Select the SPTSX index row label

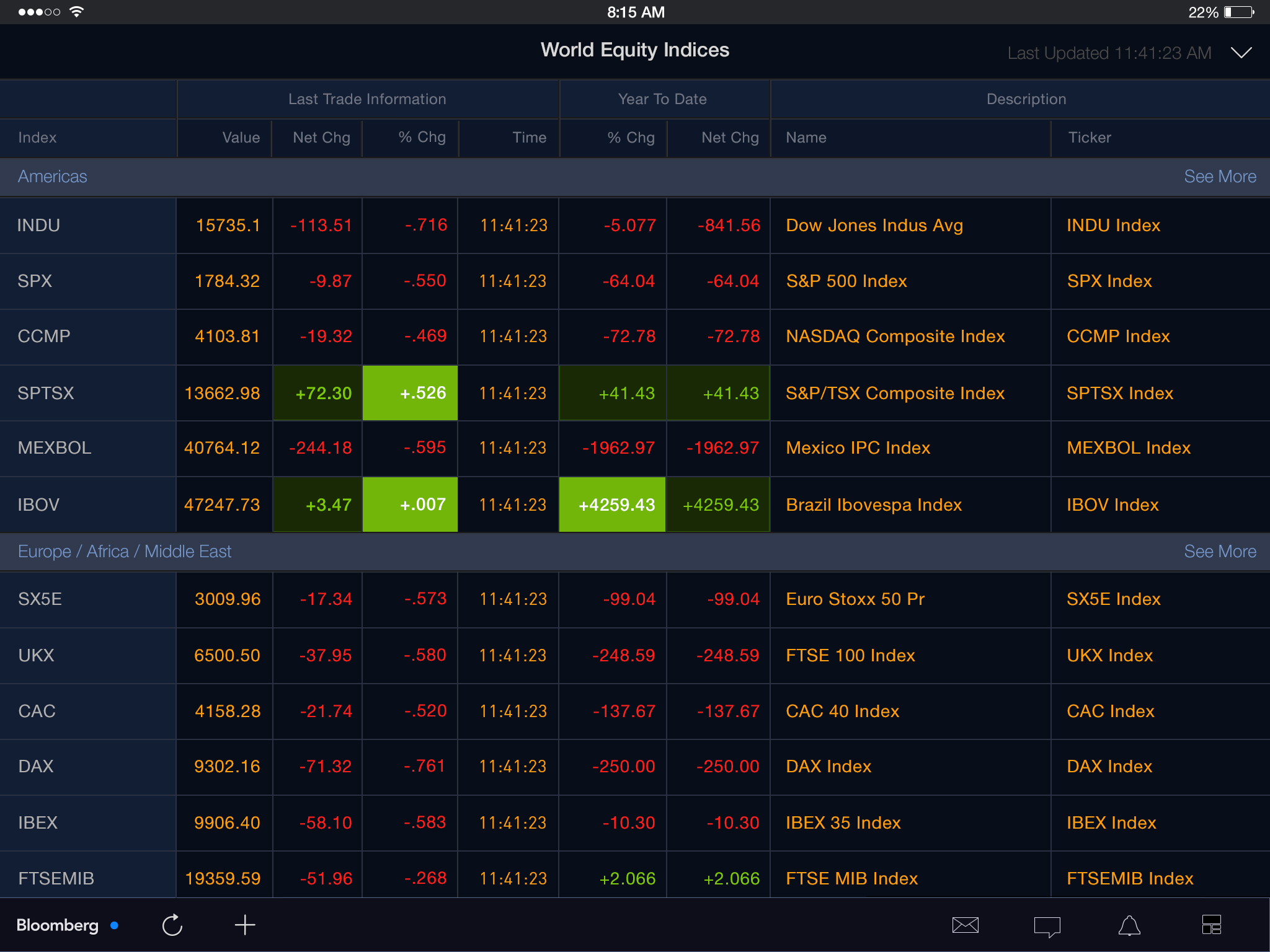click(x=46, y=394)
